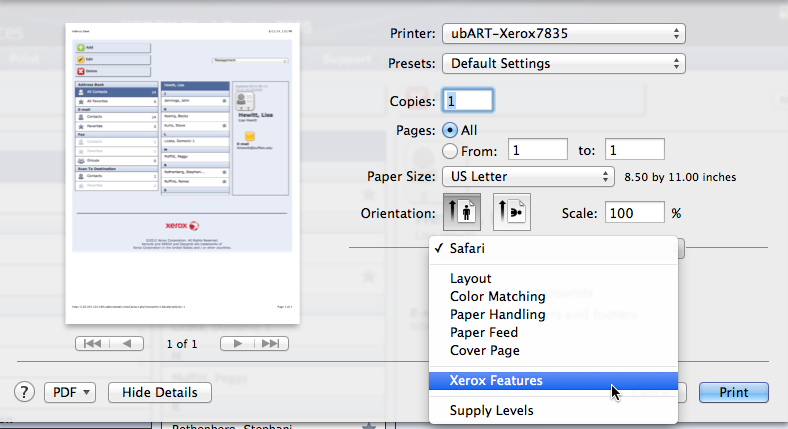Expand the Paper Size US Letter dropdown

[528, 177]
